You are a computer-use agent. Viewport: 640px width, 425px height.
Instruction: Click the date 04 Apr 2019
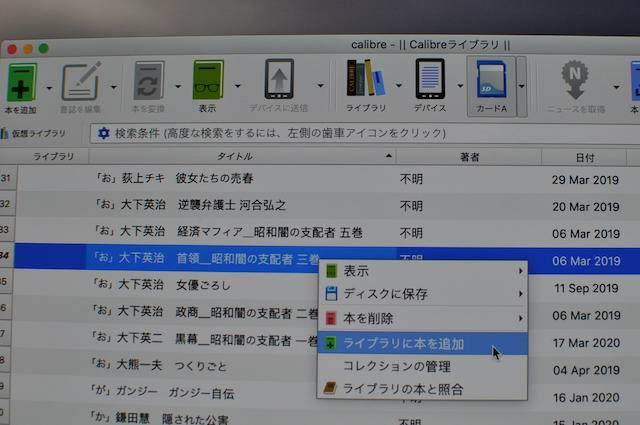(586, 370)
